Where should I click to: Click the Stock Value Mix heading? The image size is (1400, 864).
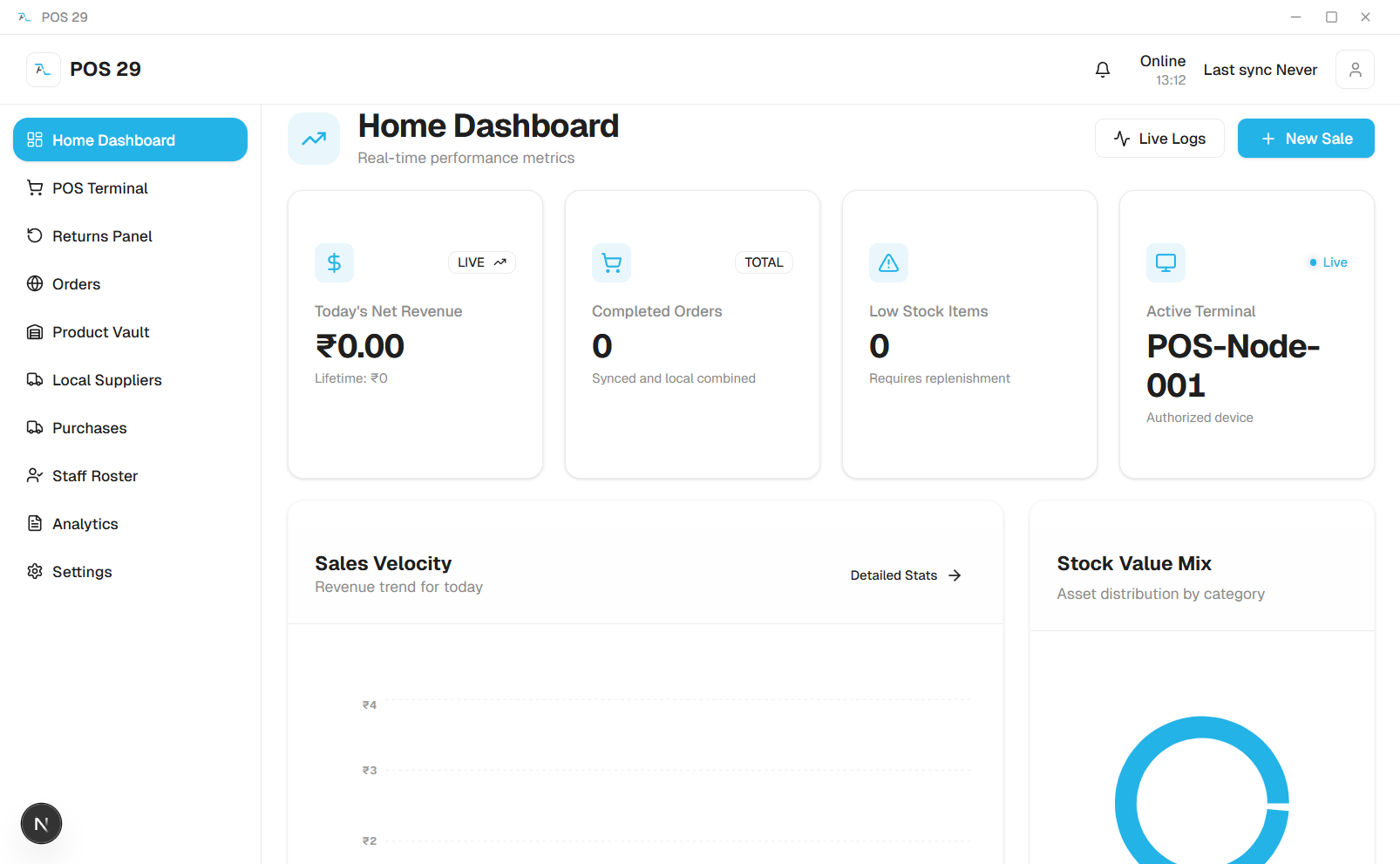[x=1134, y=563]
